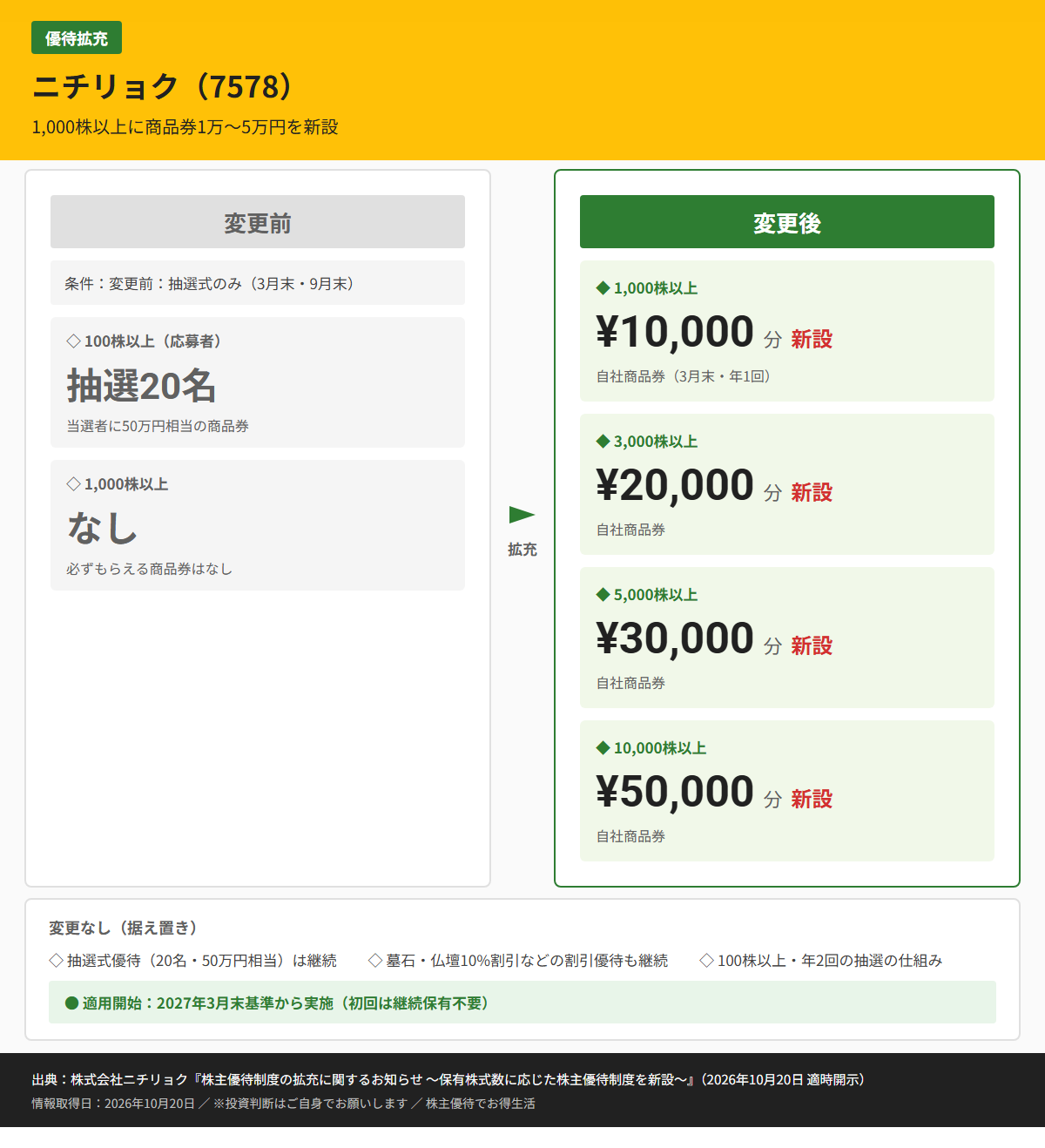Click the diamond beside 墓石・仏壇10%割引
Screen dimensions: 1045x1148
(x=375, y=961)
